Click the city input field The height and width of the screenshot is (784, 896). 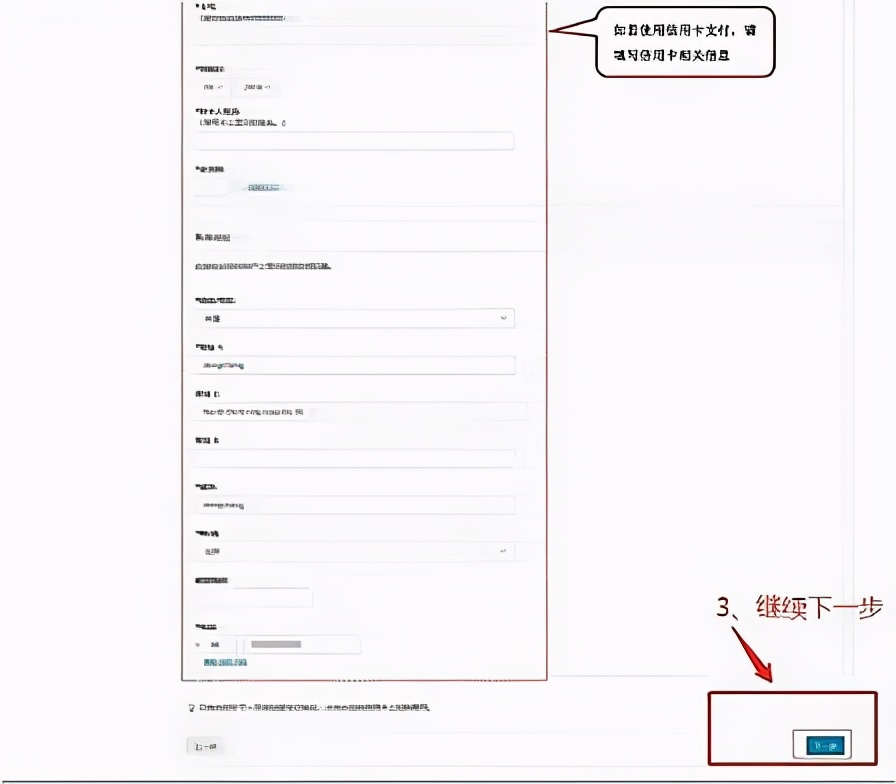point(353,505)
